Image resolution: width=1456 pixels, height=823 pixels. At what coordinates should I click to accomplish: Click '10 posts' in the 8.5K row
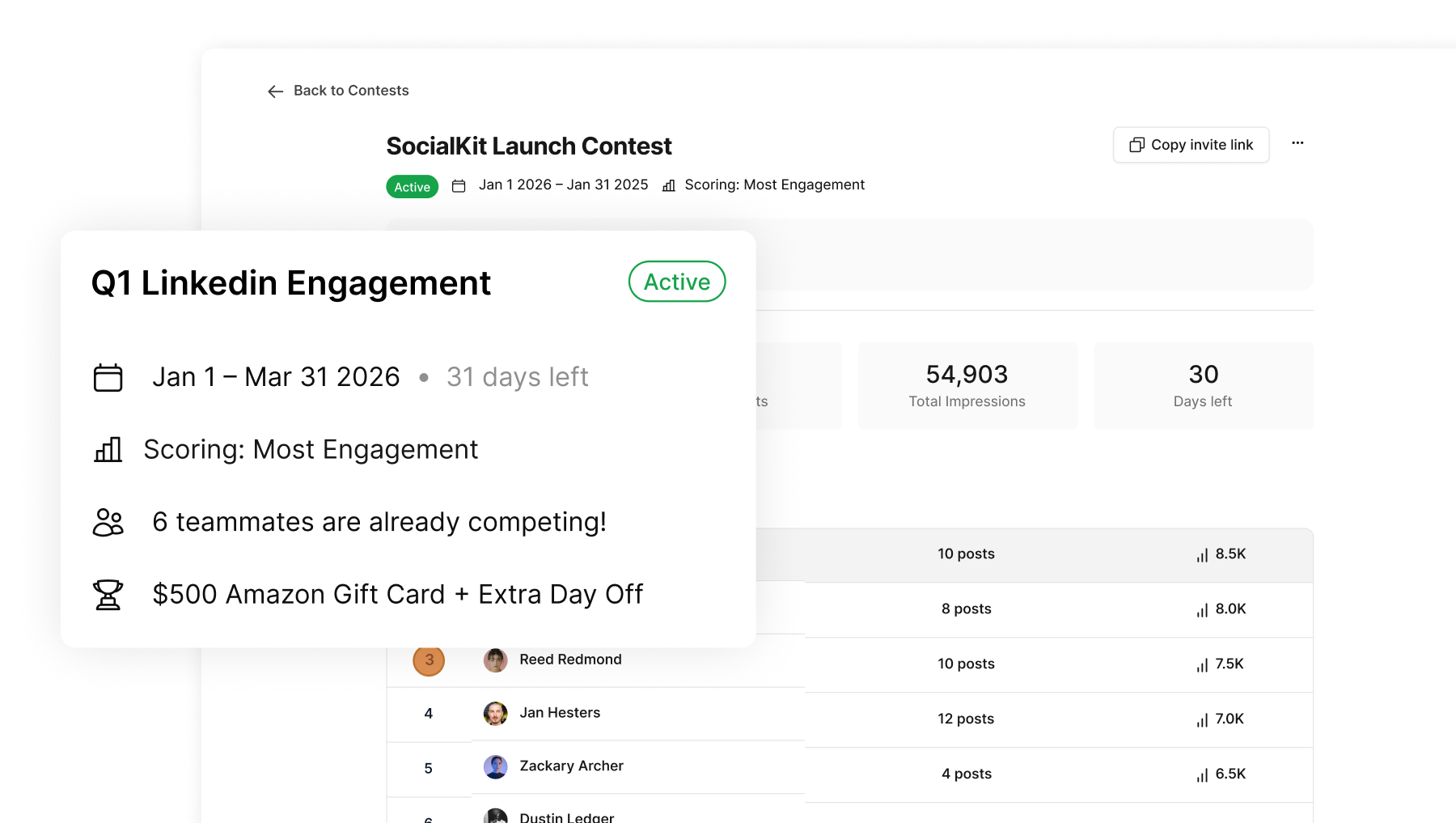(x=967, y=554)
